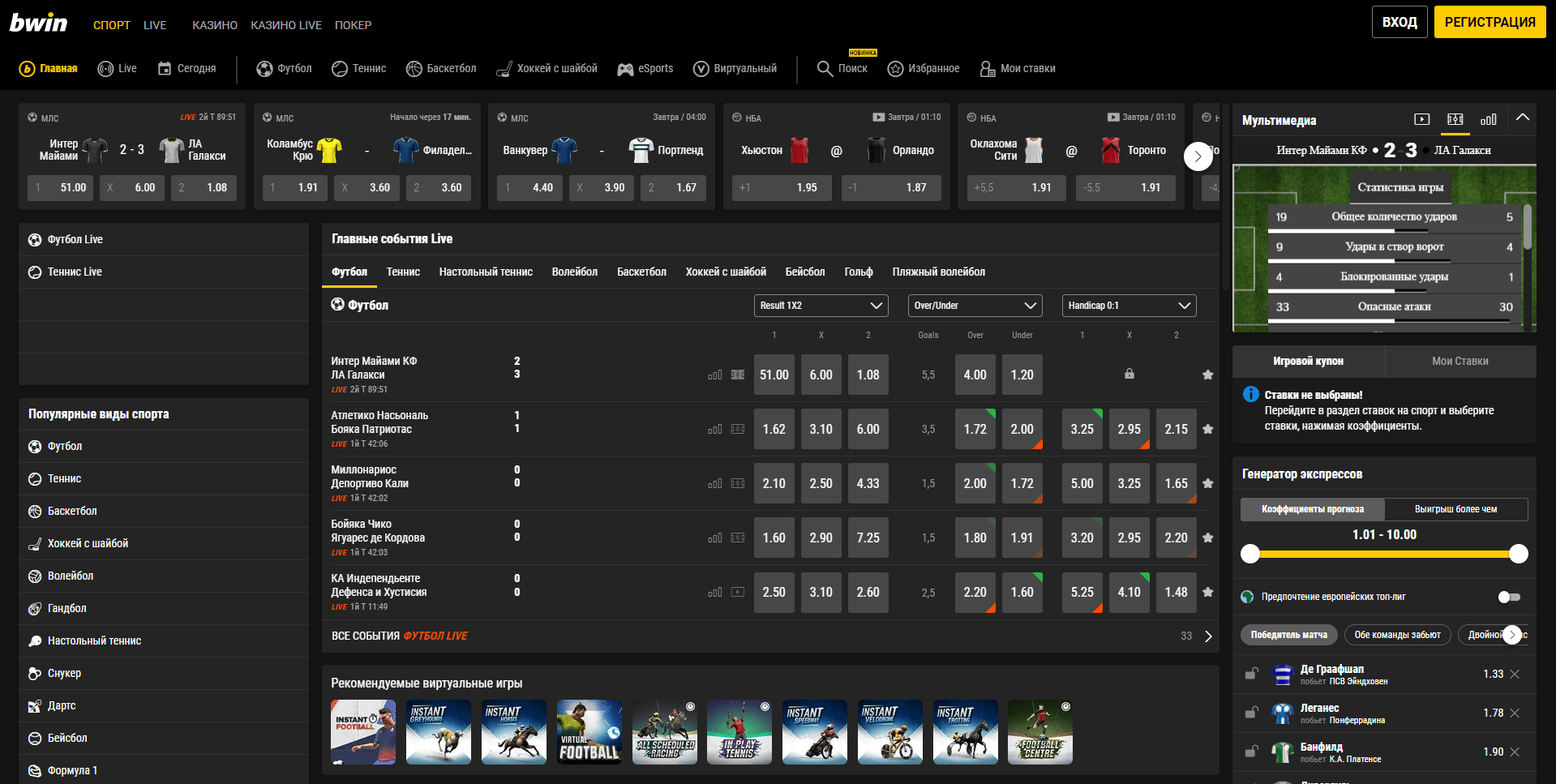Collapse the Мультимедиа panel chevron
Image resolution: width=1556 pixels, height=784 pixels.
[x=1523, y=118]
